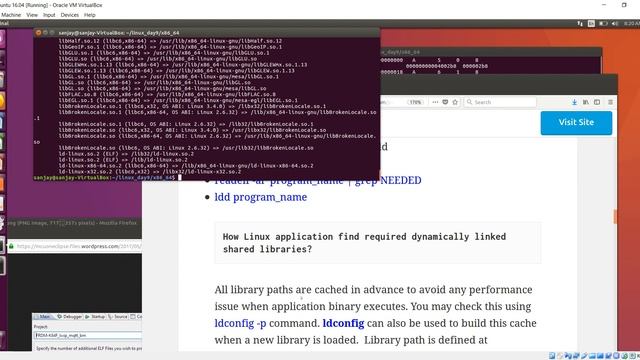Select Debugger tab in Eclipse image
640x360 pixels.
[69, 317]
